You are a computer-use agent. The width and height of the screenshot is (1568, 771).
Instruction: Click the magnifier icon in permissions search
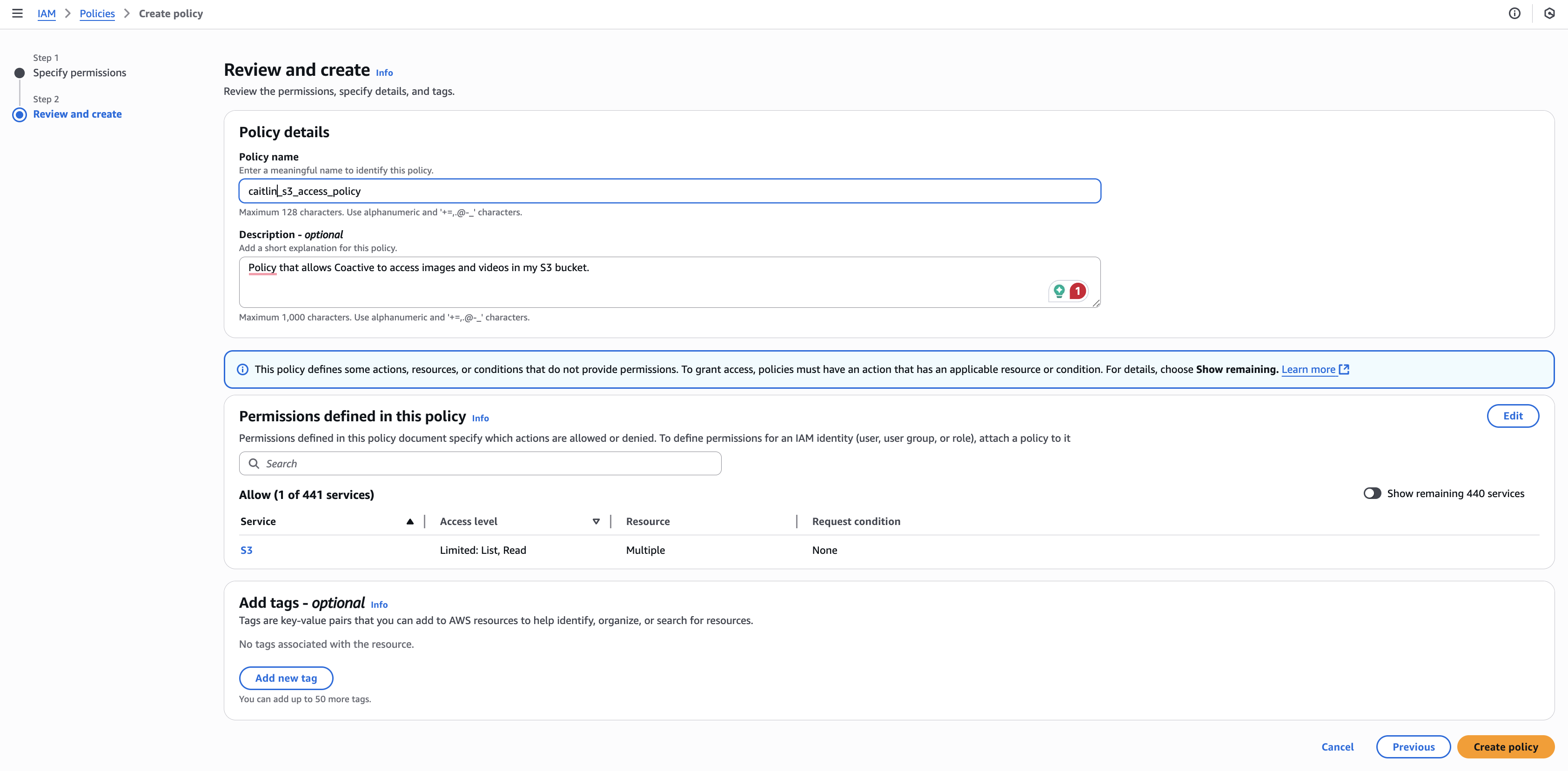[x=254, y=464]
